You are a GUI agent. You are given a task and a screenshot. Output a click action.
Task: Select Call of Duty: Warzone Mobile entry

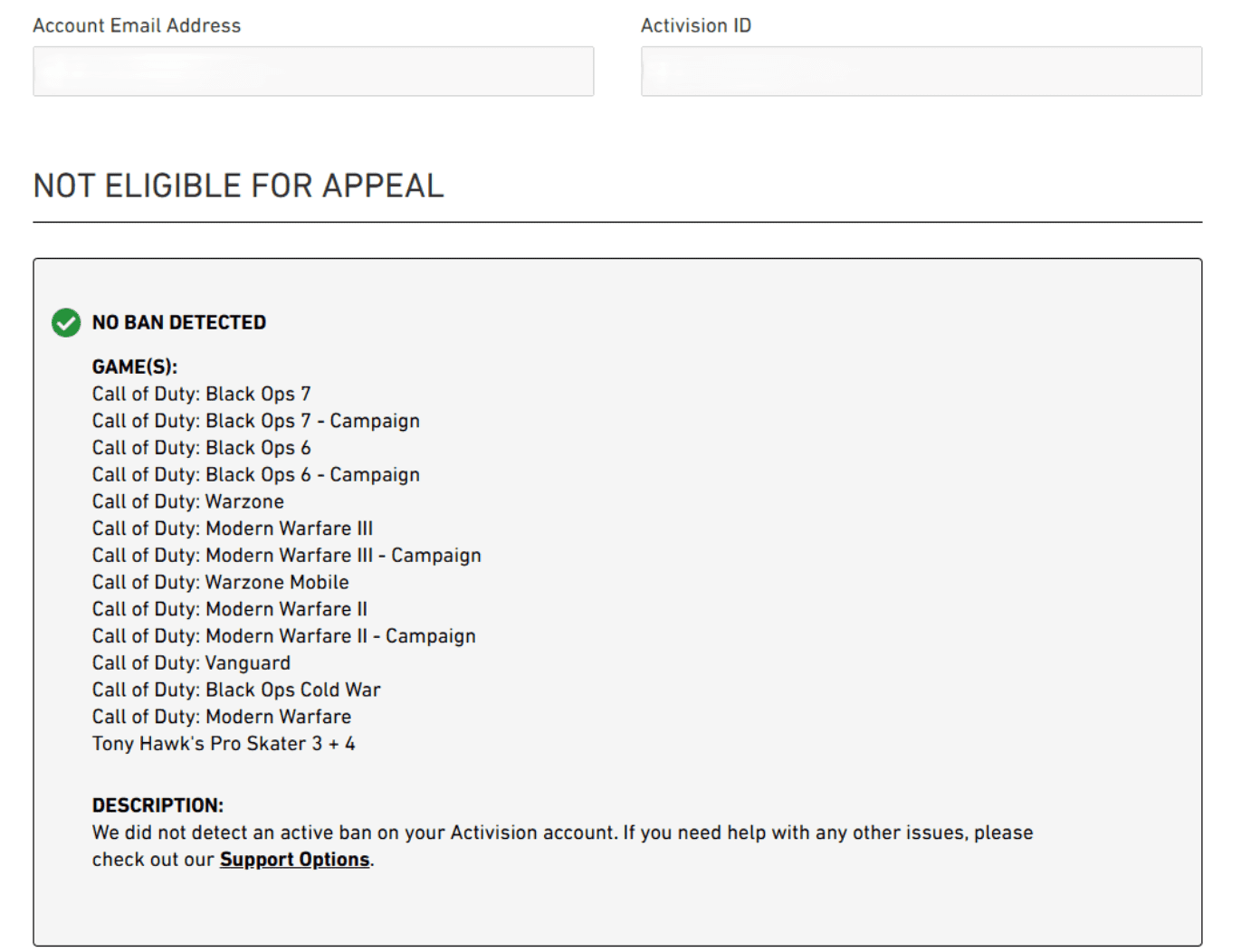click(220, 582)
